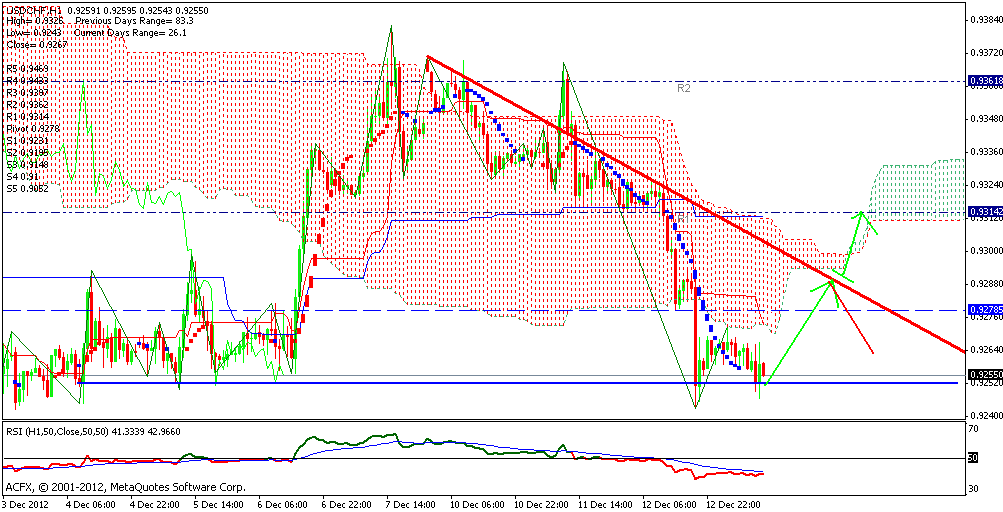Select the R2 label on the chart

tap(684, 88)
